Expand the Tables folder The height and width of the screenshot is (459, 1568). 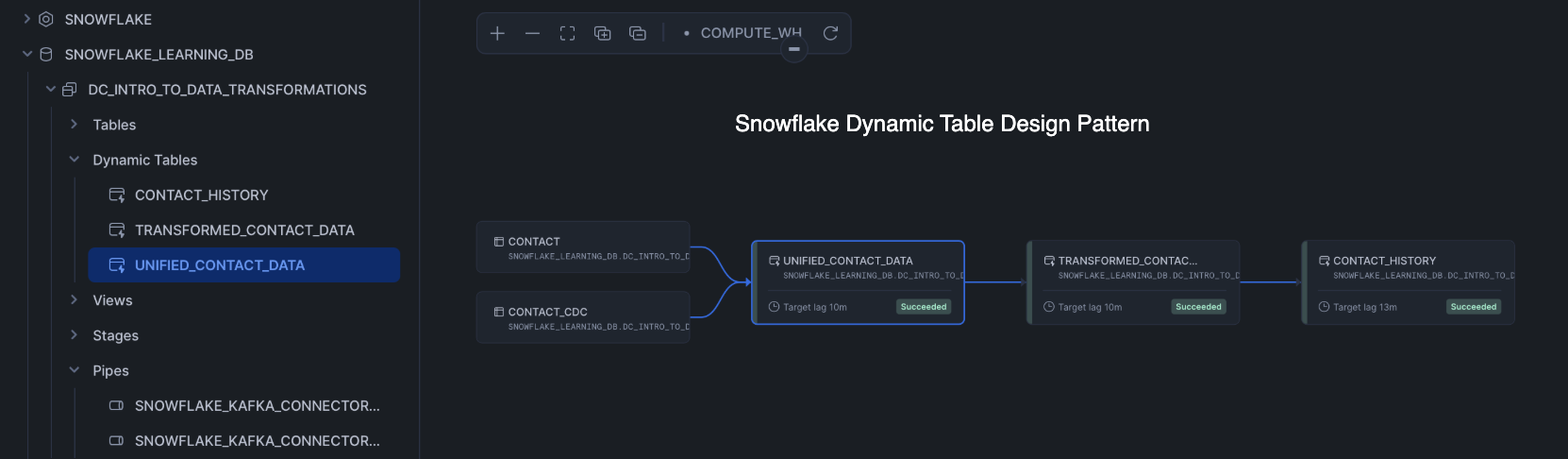point(75,124)
